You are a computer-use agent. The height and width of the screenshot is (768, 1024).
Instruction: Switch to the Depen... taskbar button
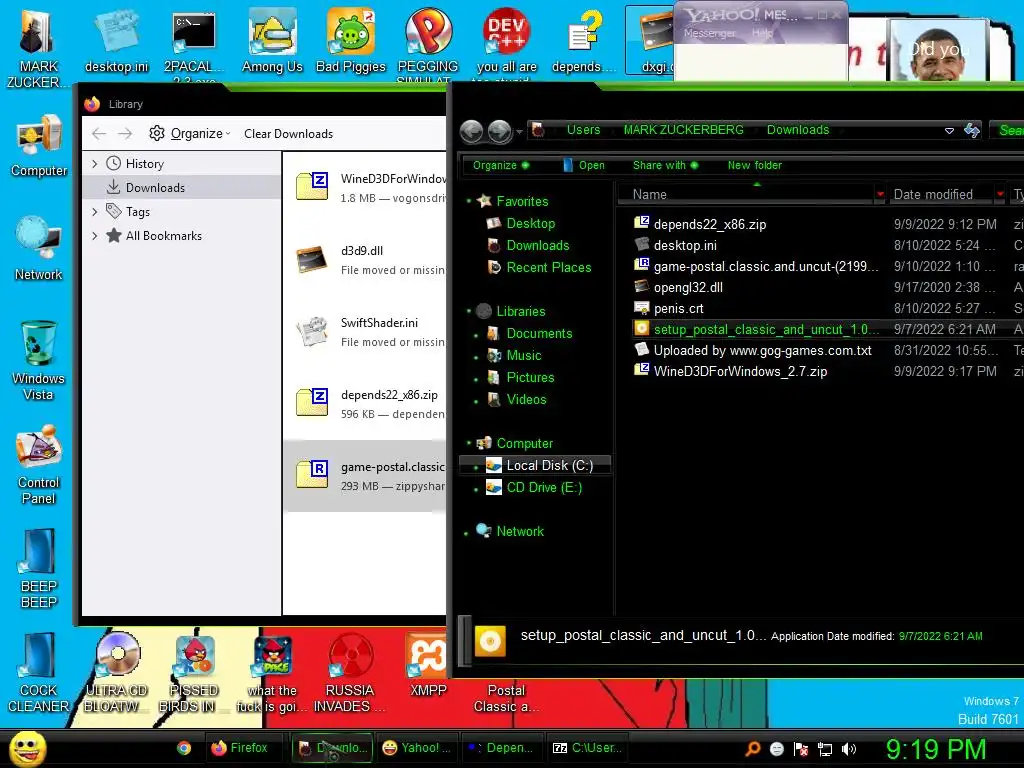pyautogui.click(x=502, y=748)
